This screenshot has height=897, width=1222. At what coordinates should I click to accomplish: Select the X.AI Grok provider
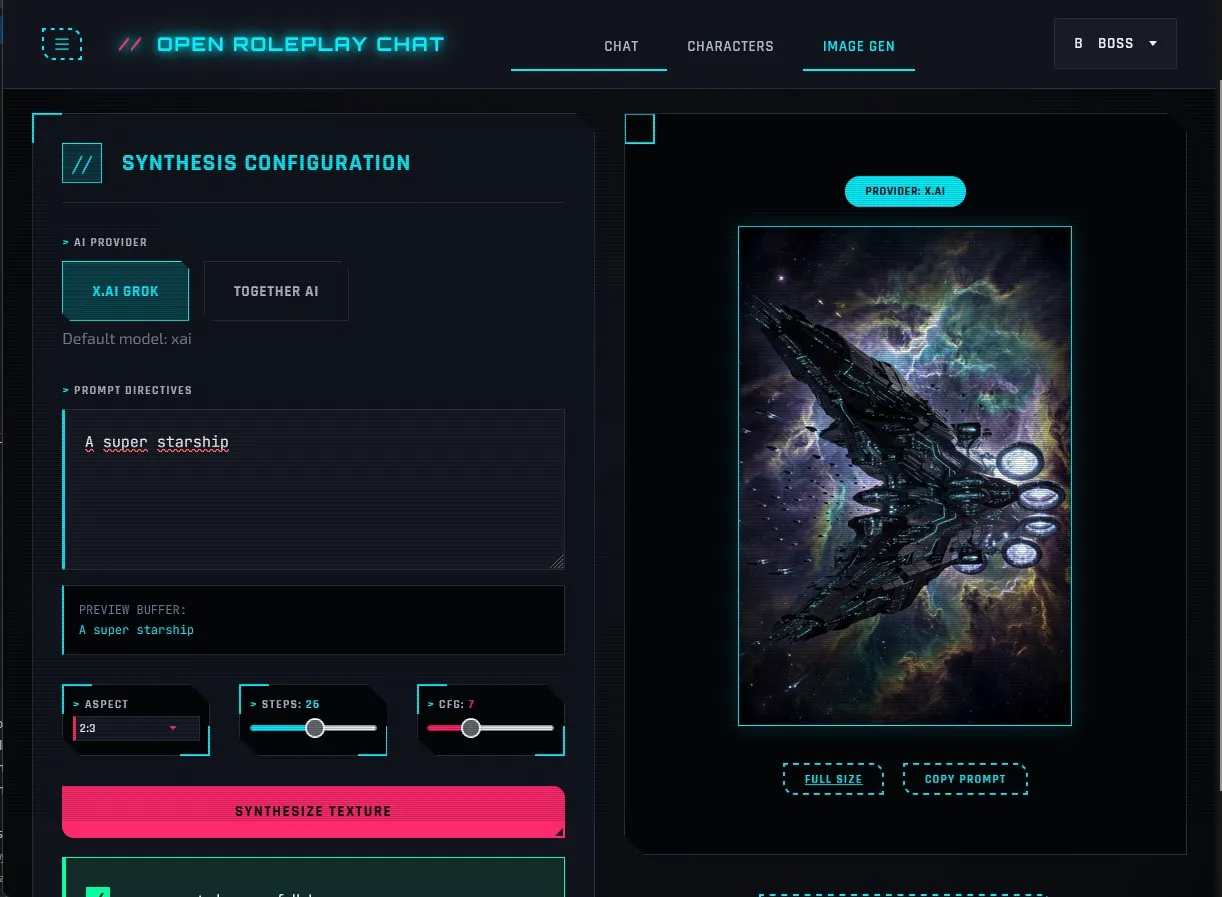click(x=125, y=291)
